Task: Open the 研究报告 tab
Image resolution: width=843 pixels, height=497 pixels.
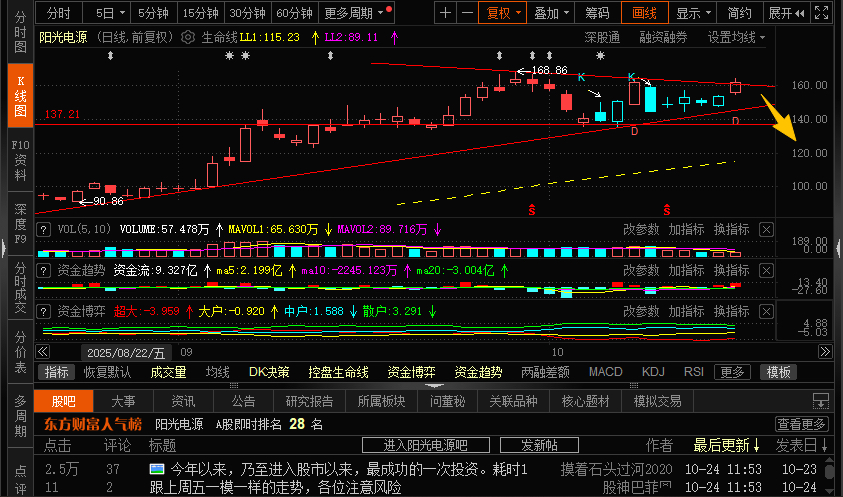Action: 309,401
